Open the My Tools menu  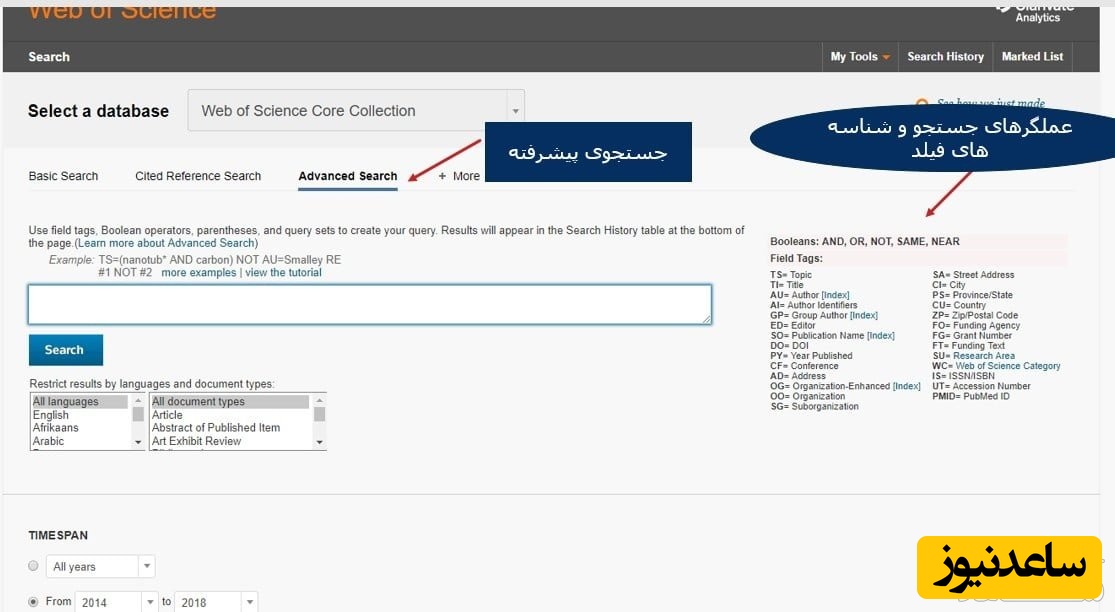(x=859, y=57)
